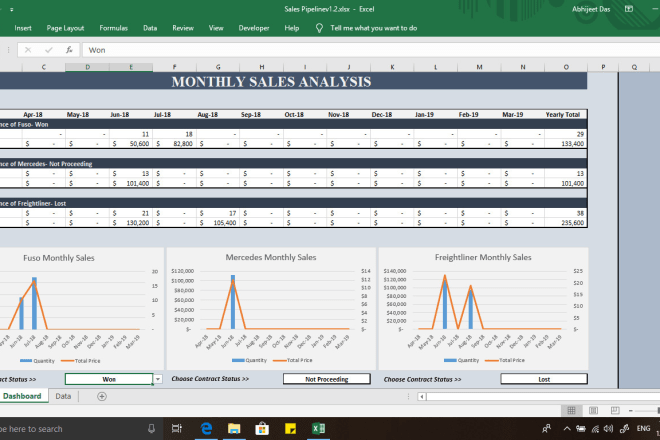The width and height of the screenshot is (660, 440).
Task: Open the Formulas ribbon tab
Action: 113,28
